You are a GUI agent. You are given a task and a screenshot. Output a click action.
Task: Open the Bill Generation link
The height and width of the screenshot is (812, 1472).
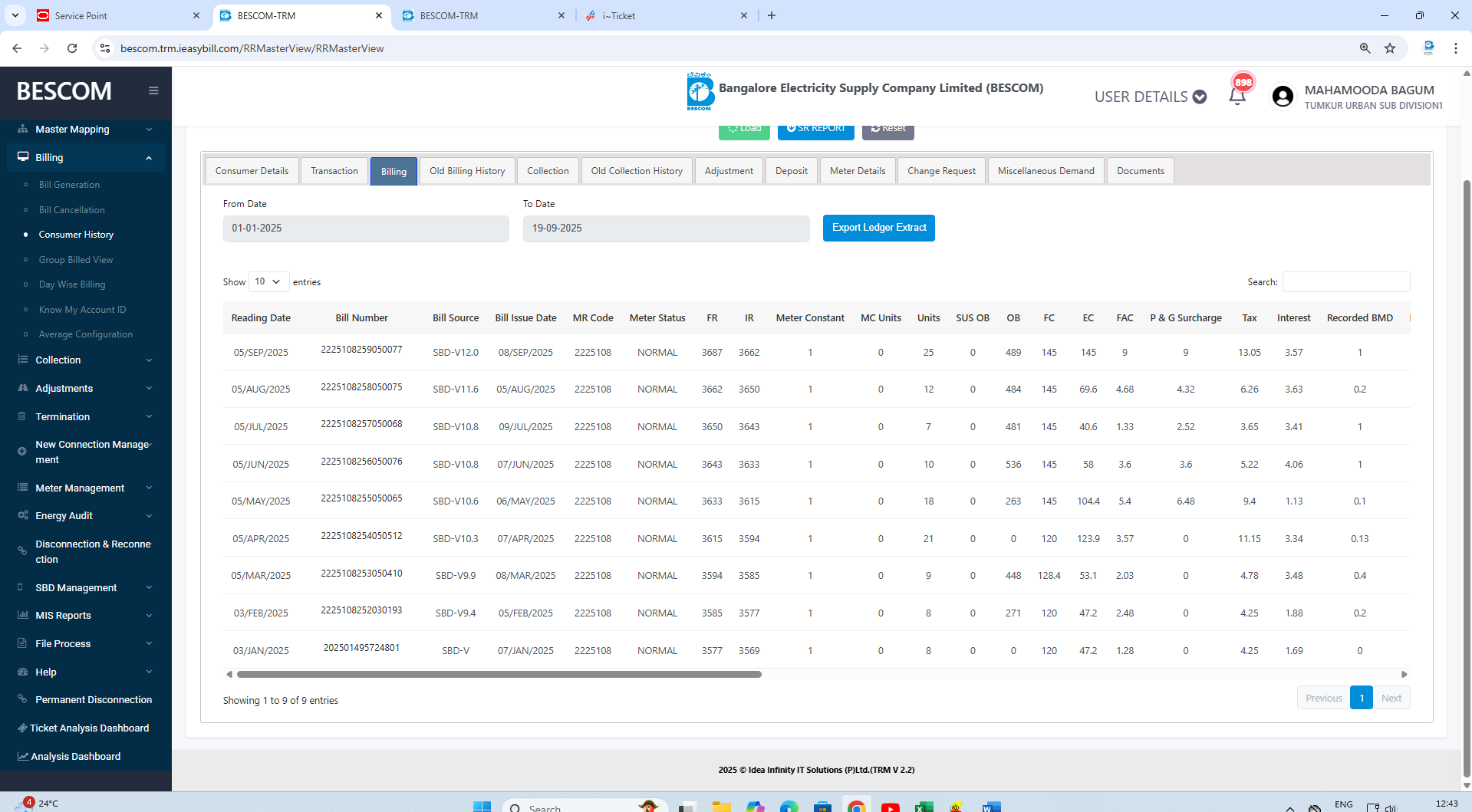pos(69,185)
